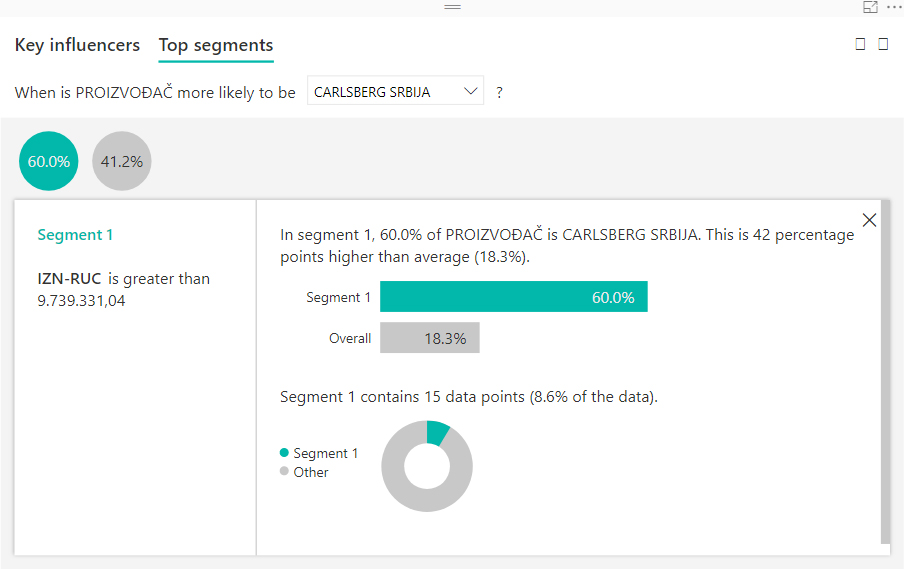Click the teal Segment 1 60.0% bar
Image resolution: width=904 pixels, height=569 pixels.
point(513,297)
